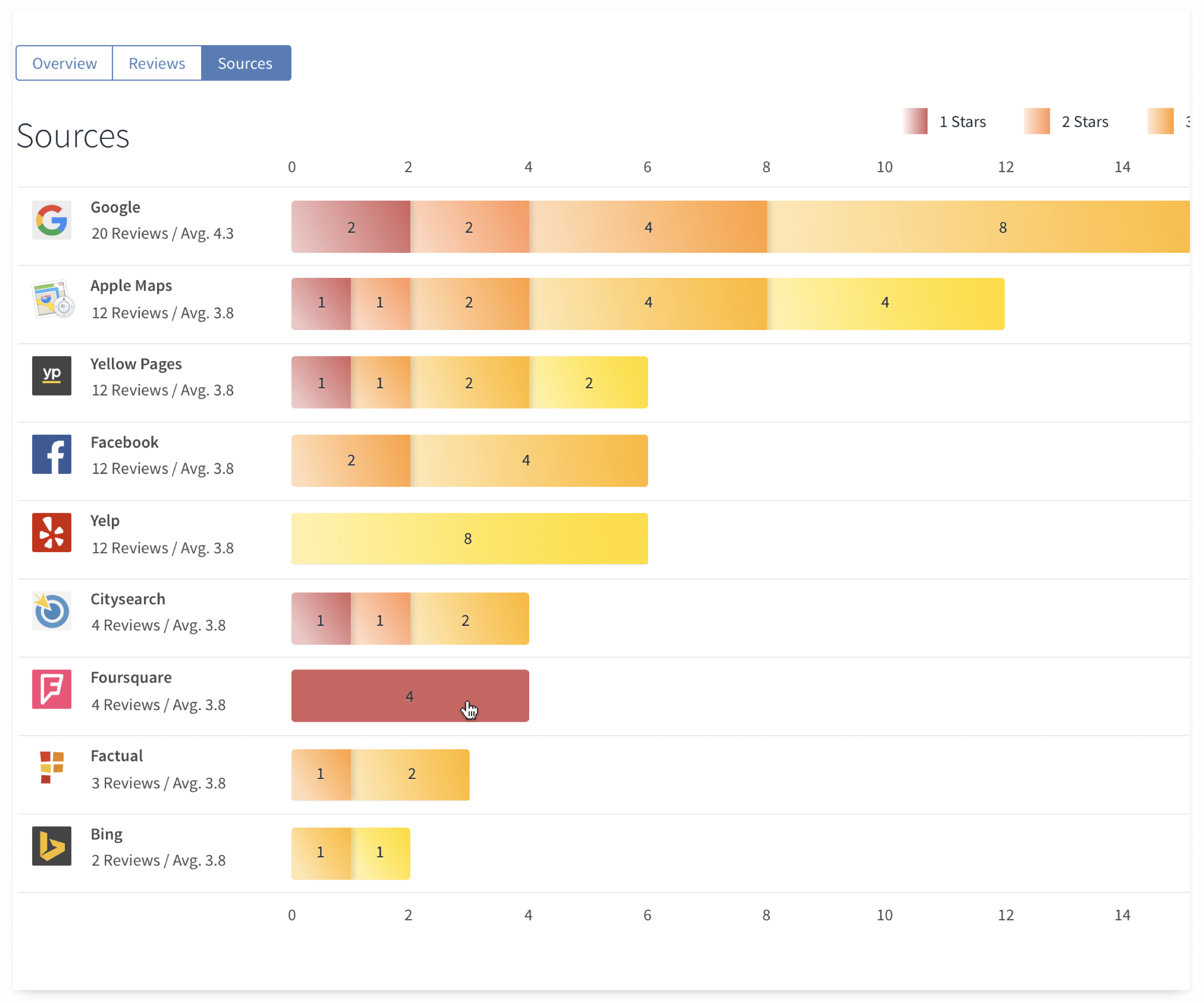The height and width of the screenshot is (1003, 1204).
Task: Click Google's 1-star bar segment
Action: [x=351, y=227]
